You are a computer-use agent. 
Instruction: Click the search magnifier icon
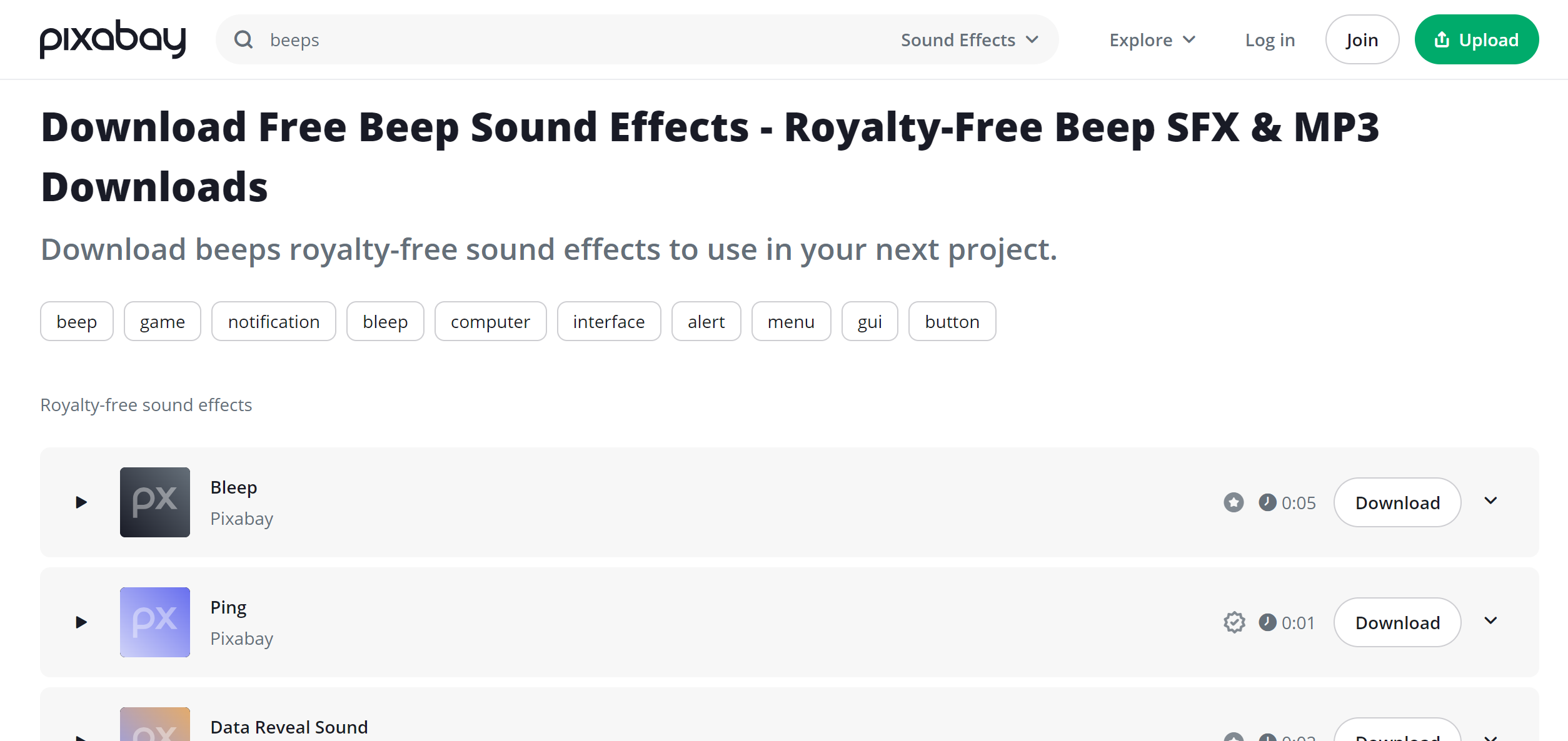coord(243,40)
